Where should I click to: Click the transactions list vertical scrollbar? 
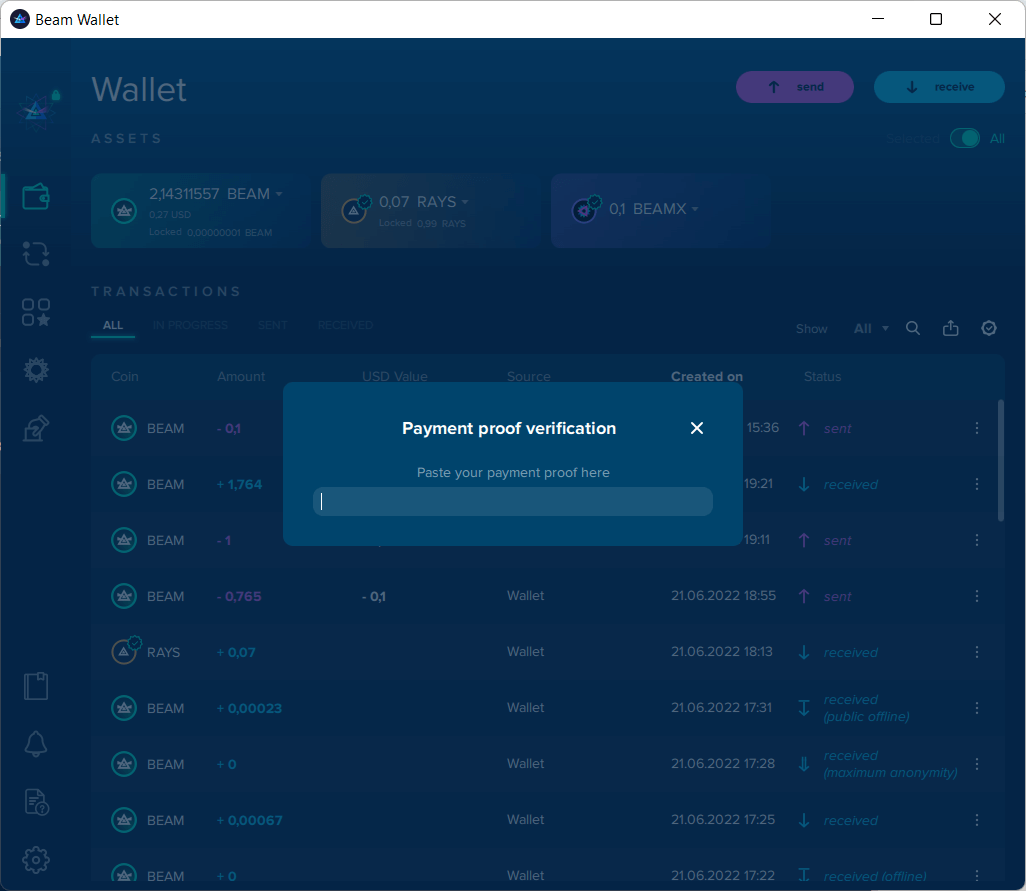(x=1001, y=460)
